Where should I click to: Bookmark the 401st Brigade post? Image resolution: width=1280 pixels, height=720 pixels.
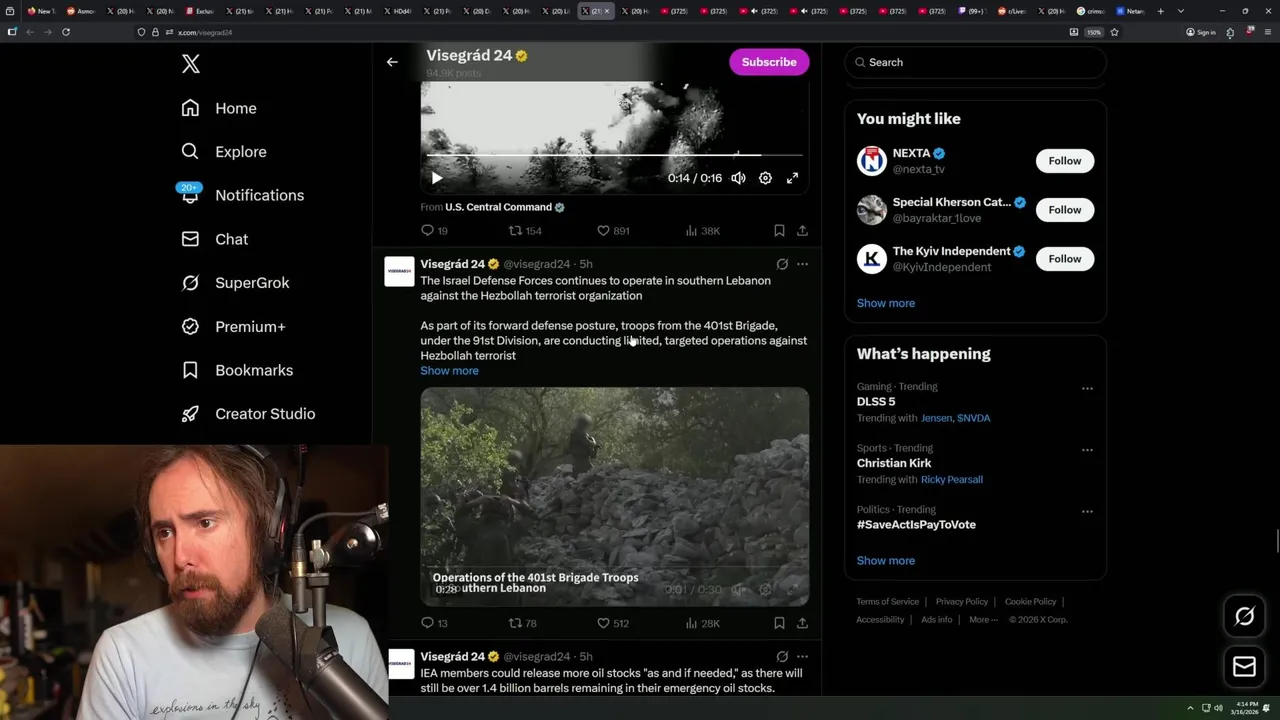click(779, 623)
